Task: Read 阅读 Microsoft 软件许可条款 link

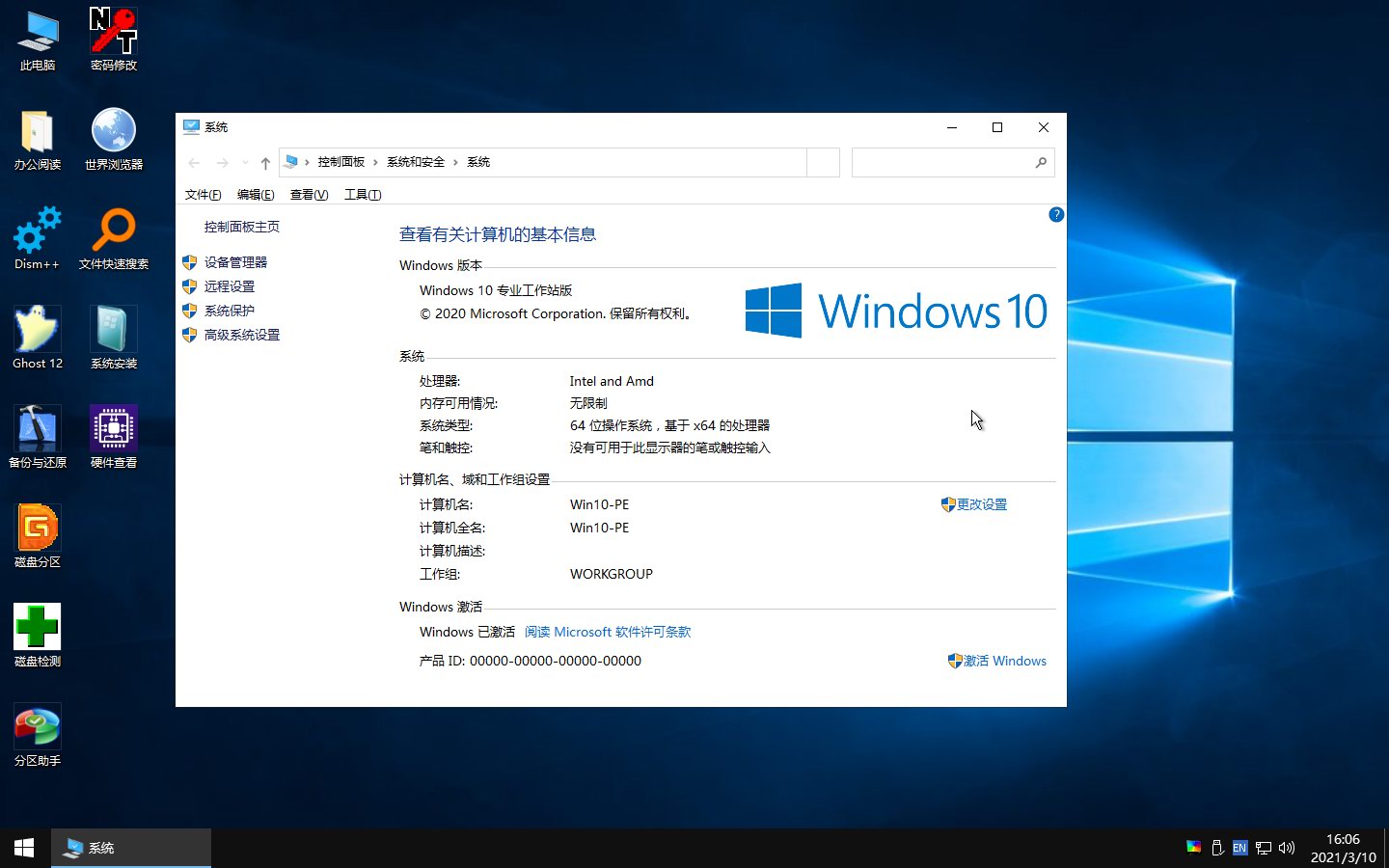Action: tap(608, 632)
